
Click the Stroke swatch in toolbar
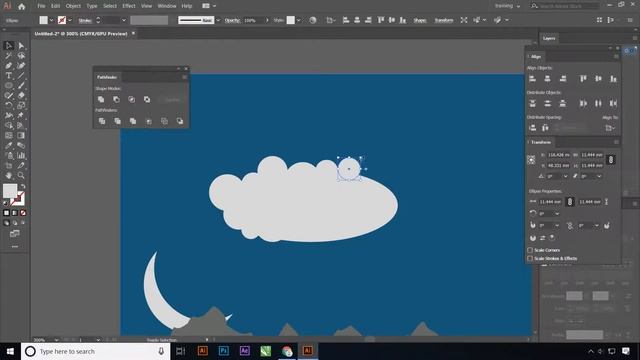point(18,199)
